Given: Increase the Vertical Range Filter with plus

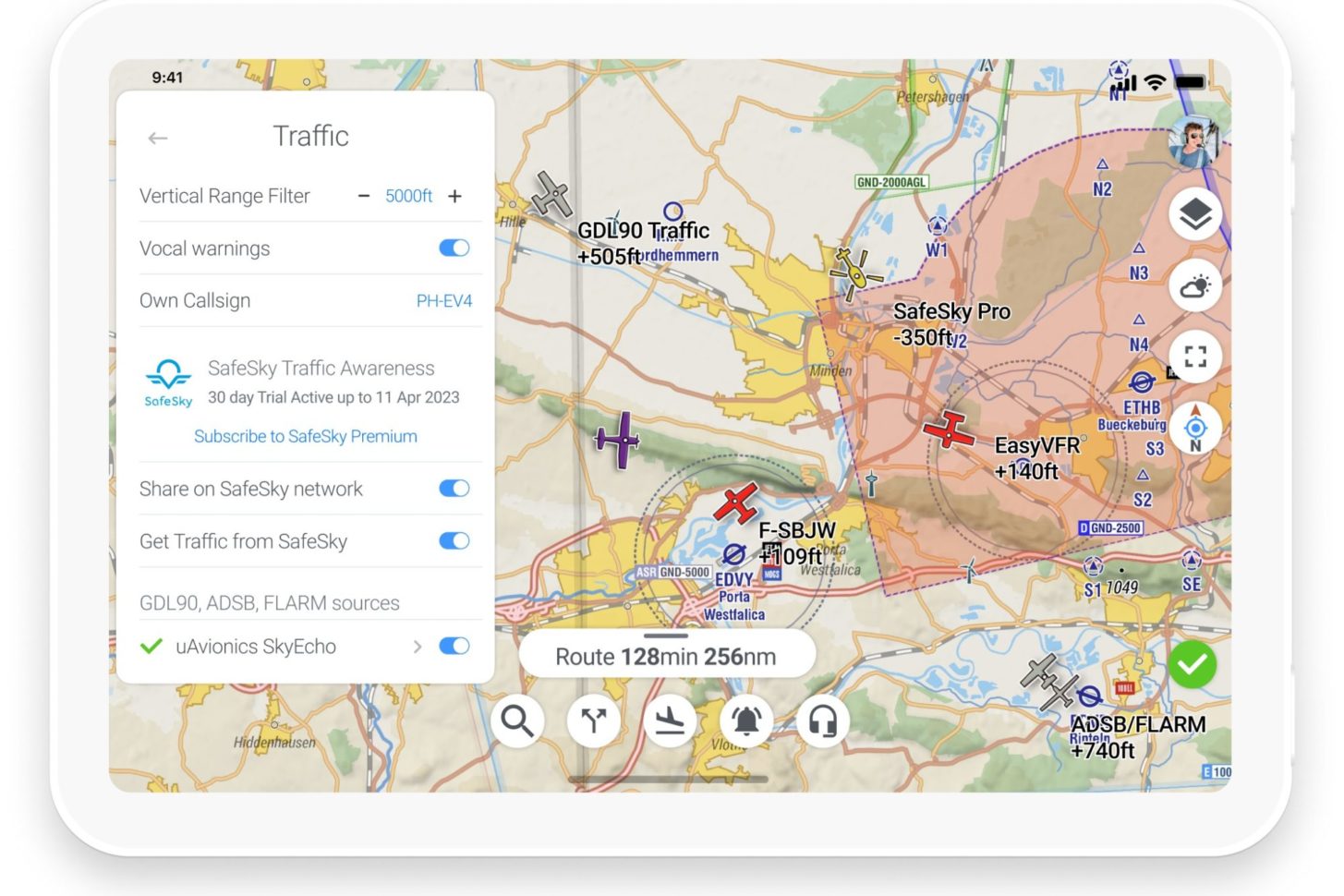Looking at the screenshot, I should pos(454,196).
